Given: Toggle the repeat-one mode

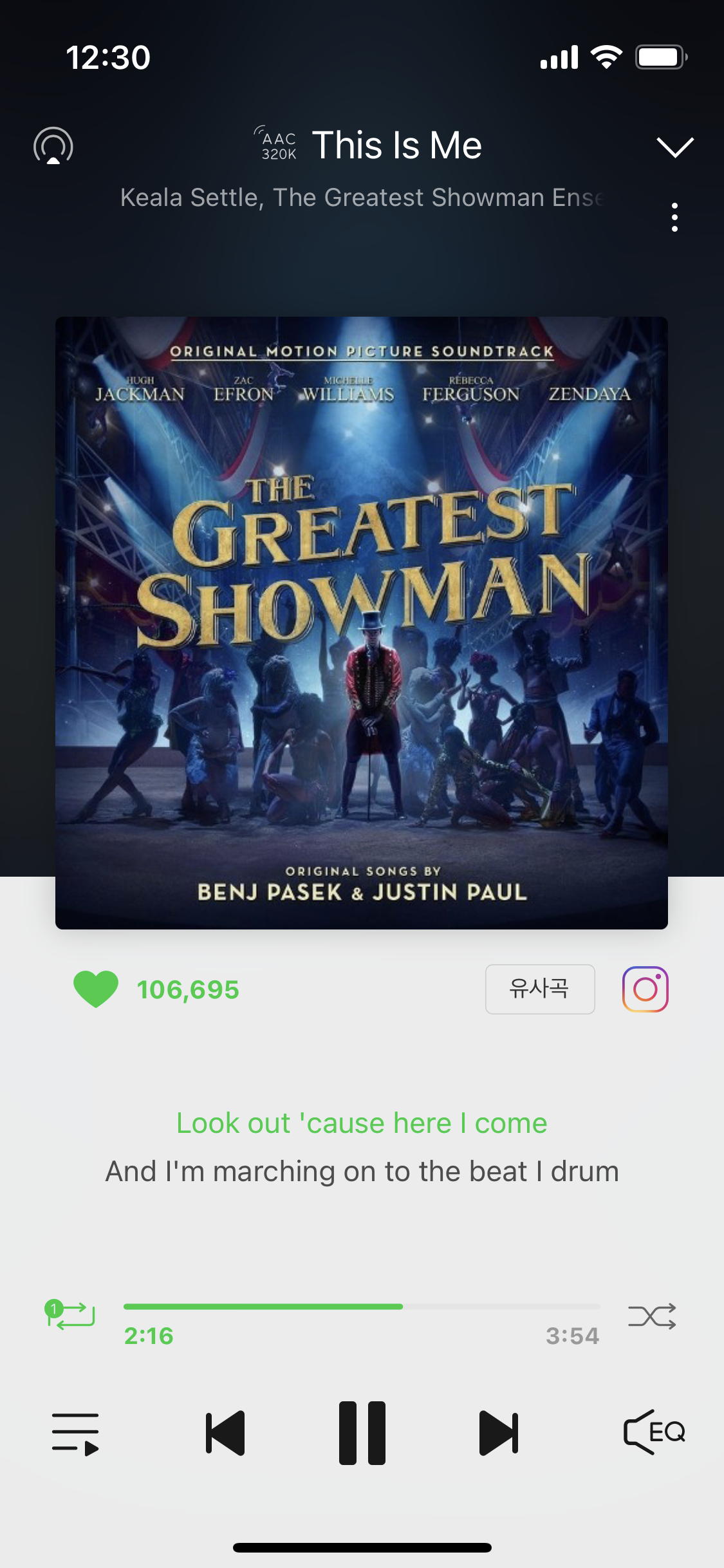Looking at the screenshot, I should 70,1315.
